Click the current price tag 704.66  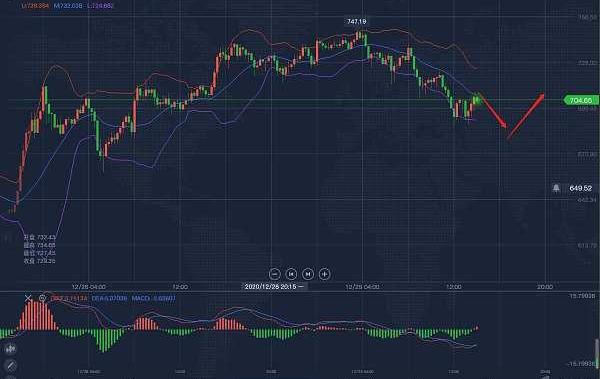coord(580,100)
